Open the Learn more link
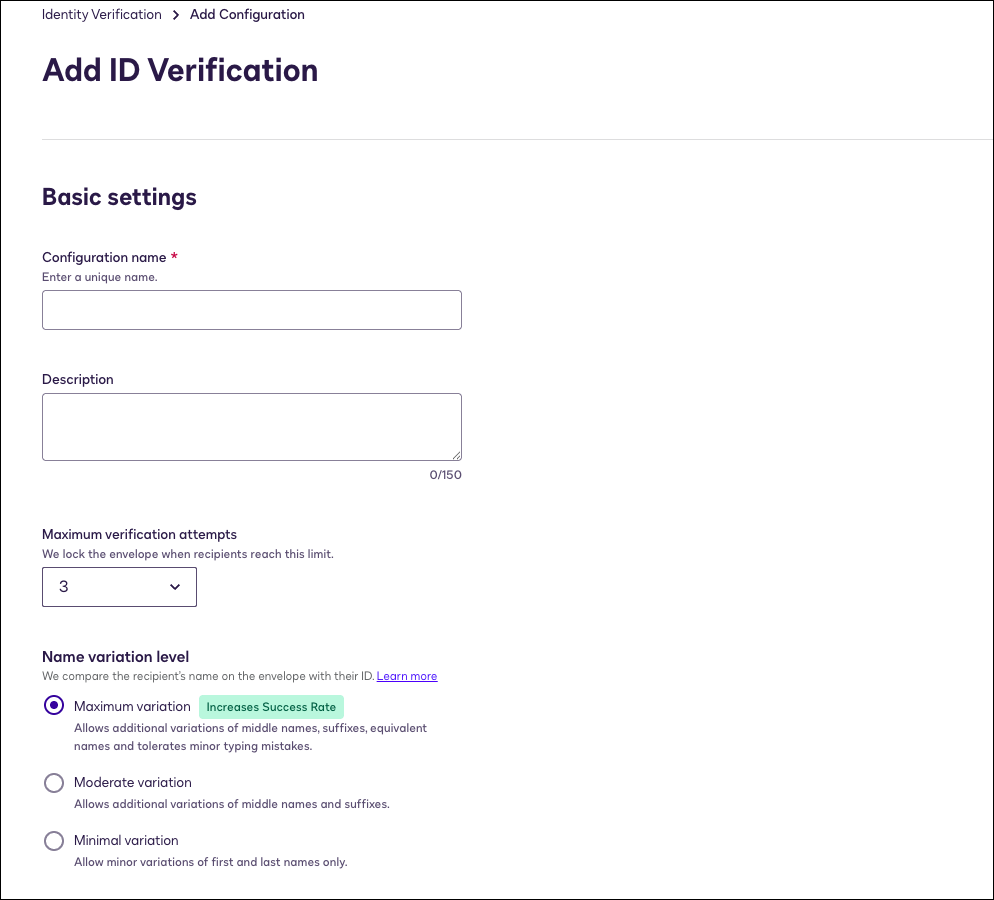The height and width of the screenshot is (900, 994). pos(406,677)
